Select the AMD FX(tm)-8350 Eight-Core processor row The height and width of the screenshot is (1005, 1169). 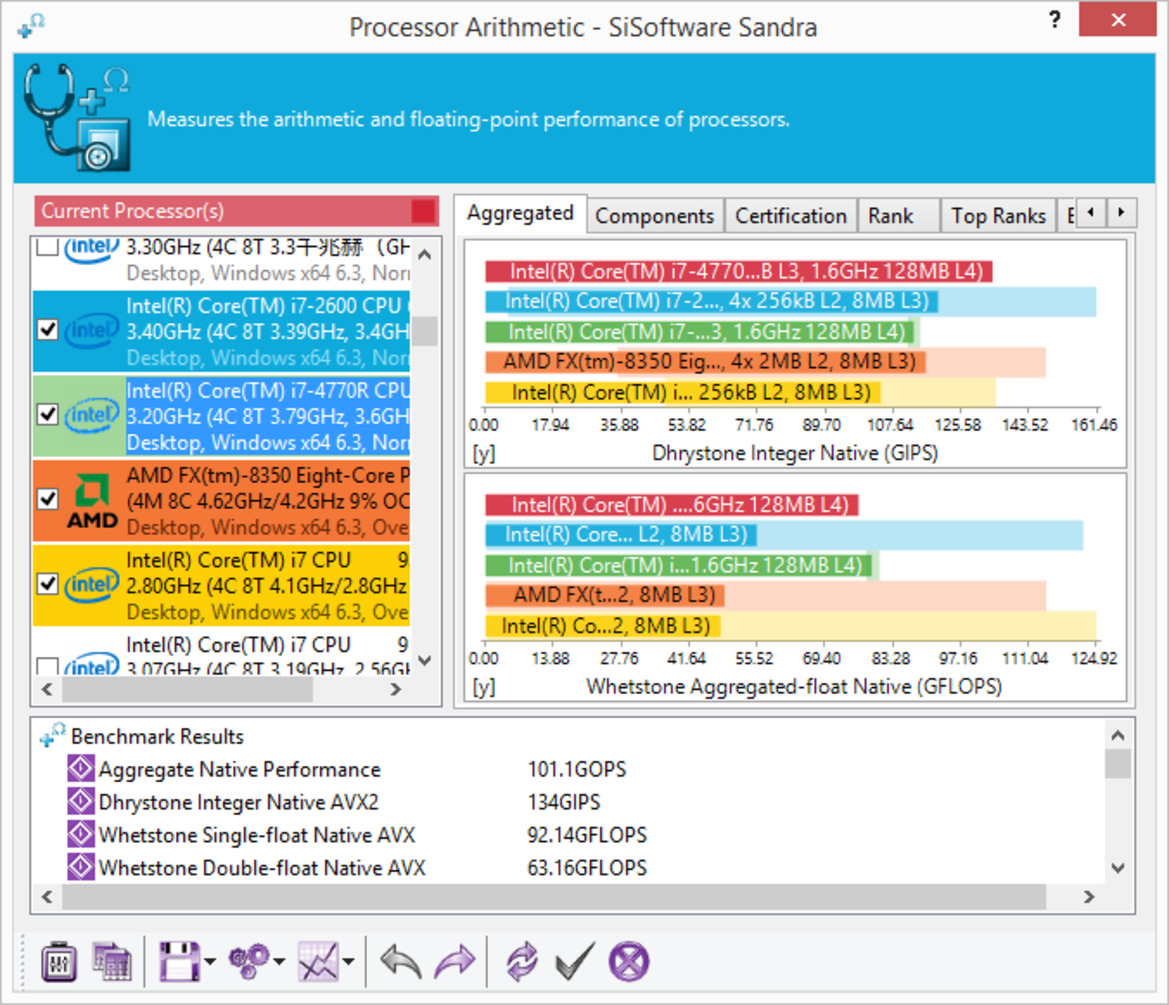pyautogui.click(x=221, y=500)
